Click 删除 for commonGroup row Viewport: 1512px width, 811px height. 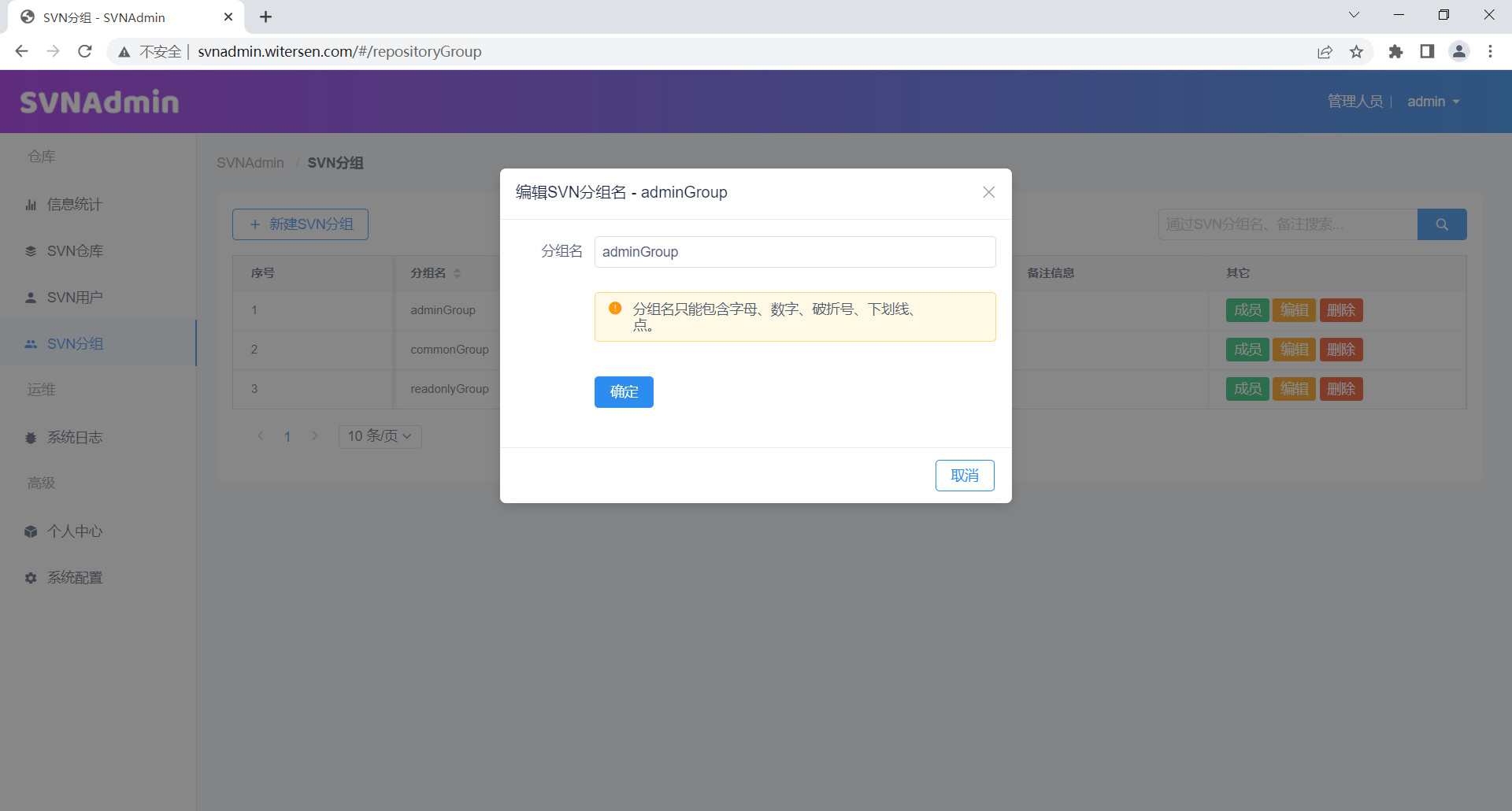point(1341,350)
